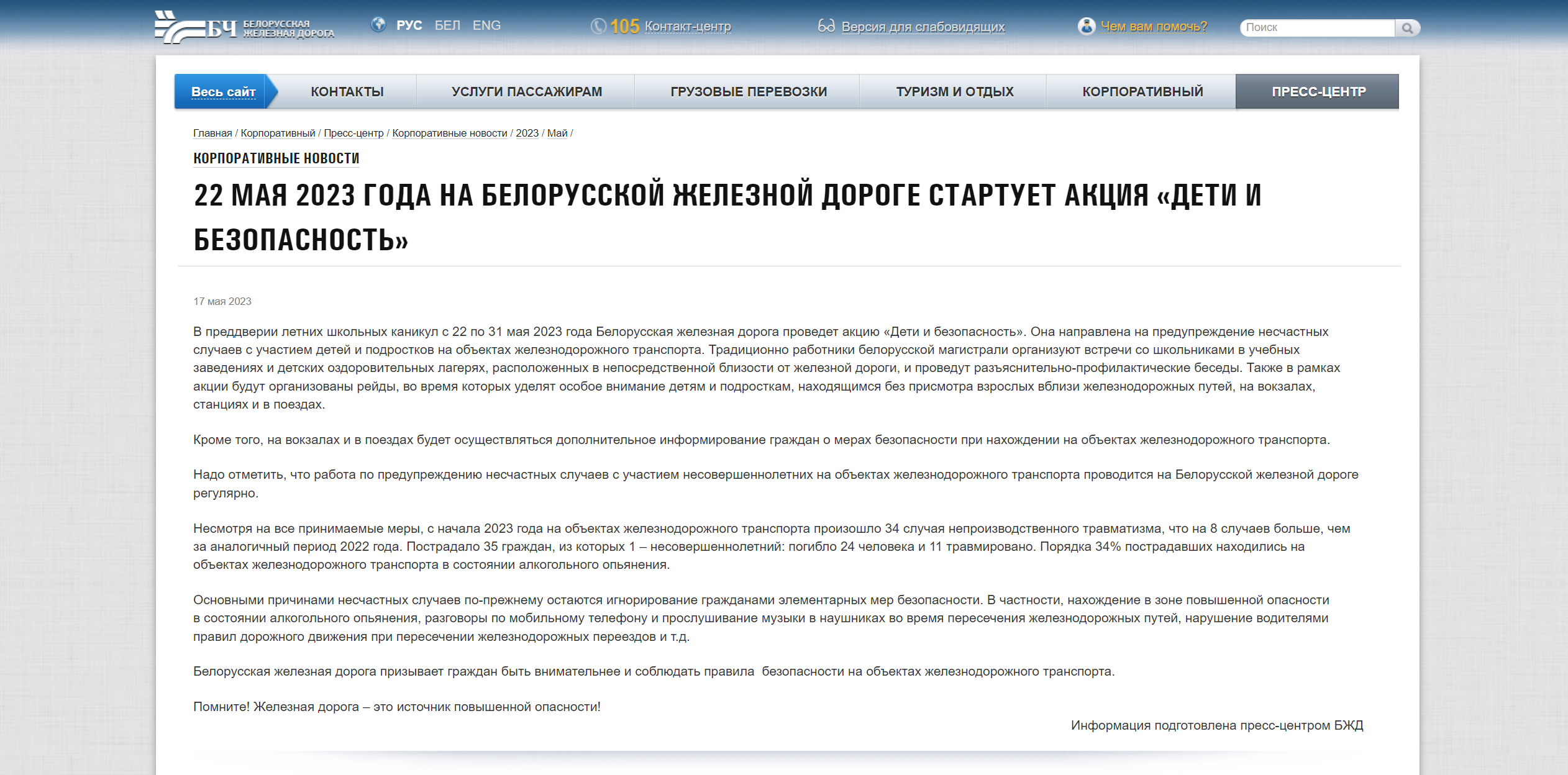Open the КОНТАКТЫ menu section
The width and height of the screenshot is (1568, 775).
coord(347,91)
